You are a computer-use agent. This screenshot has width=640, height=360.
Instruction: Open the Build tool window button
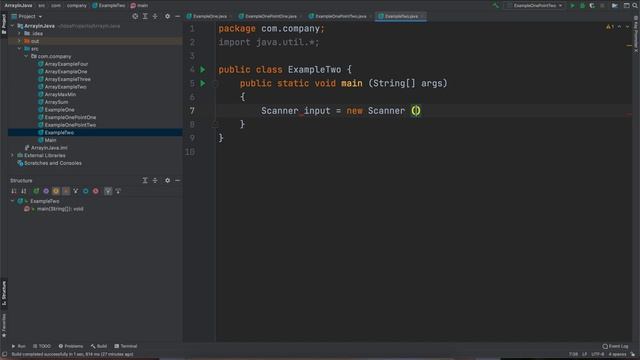coord(99,346)
